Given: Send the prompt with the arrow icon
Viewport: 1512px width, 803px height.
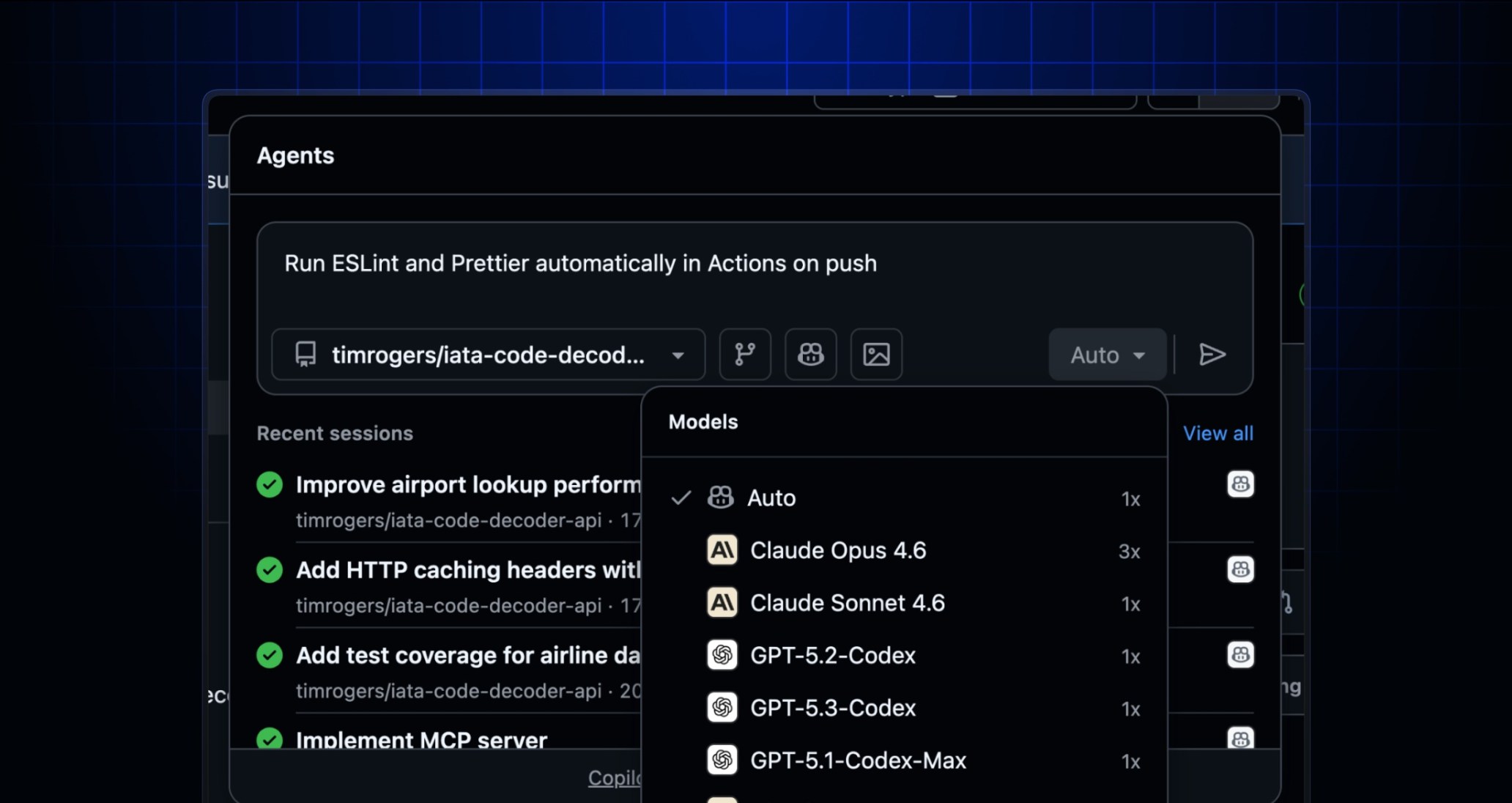Looking at the screenshot, I should click(1212, 355).
